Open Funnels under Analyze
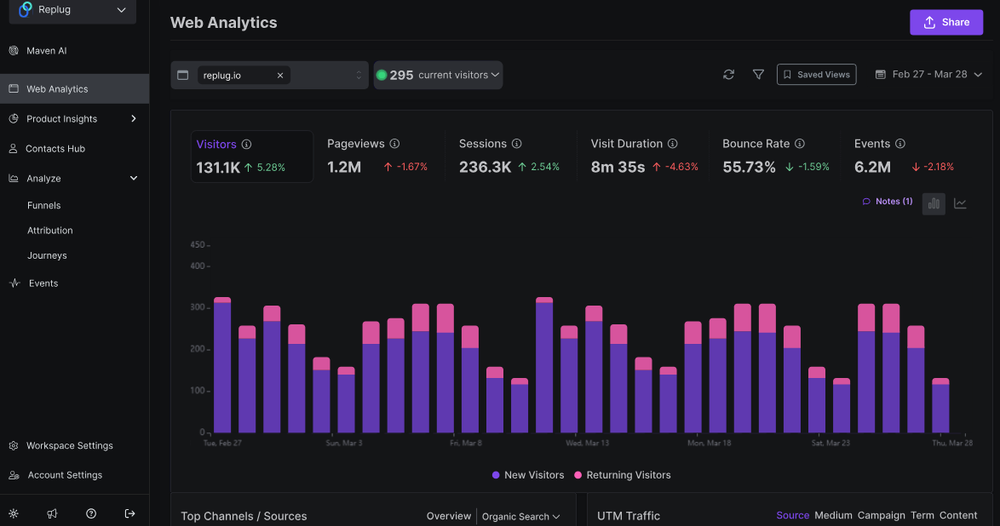The width and height of the screenshot is (1000, 526). click(x=44, y=205)
